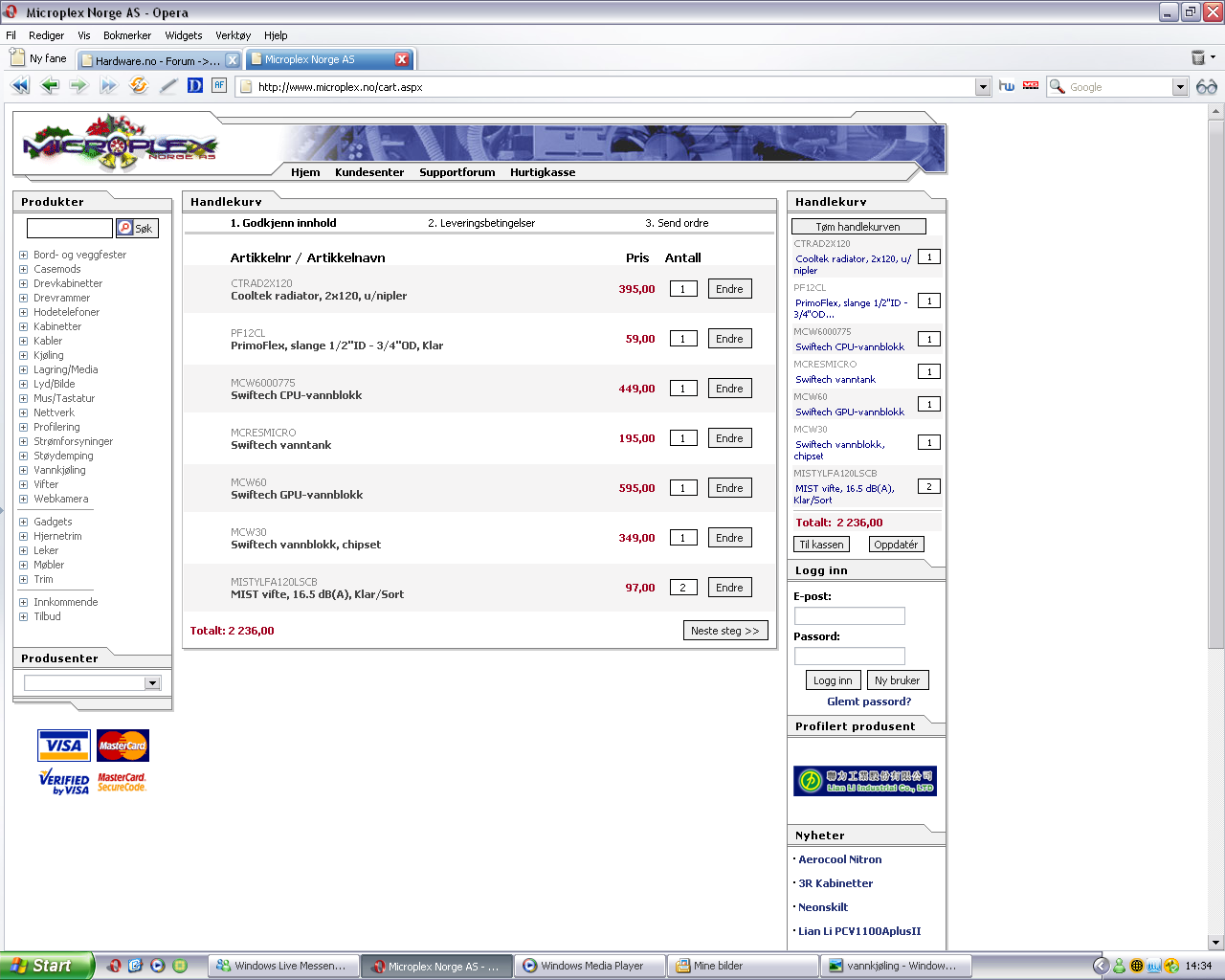Click the hw icon next to address bar

click(x=1007, y=86)
